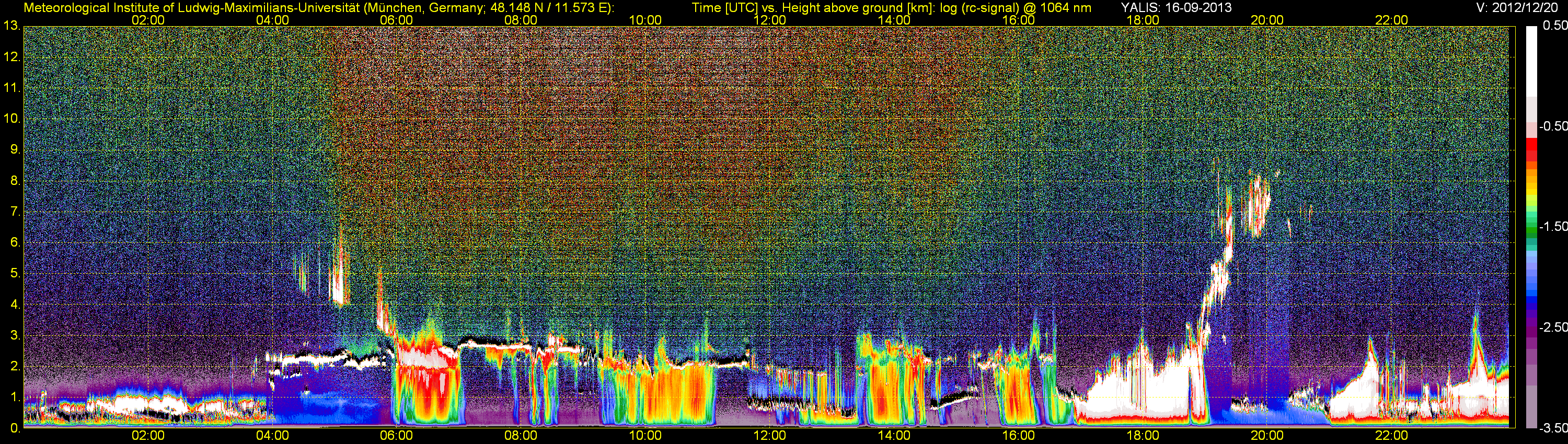Click the 5 km height axis label
1568x444 pixels.
click(15, 273)
